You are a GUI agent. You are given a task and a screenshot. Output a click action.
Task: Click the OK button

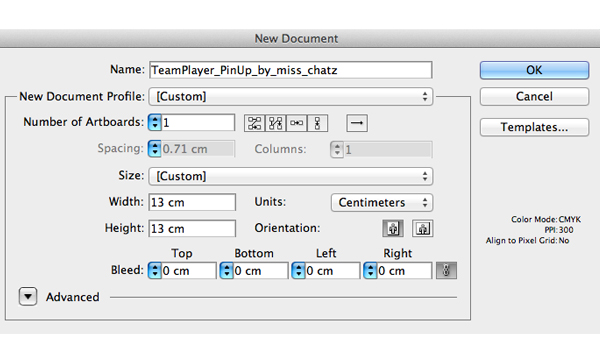534,70
